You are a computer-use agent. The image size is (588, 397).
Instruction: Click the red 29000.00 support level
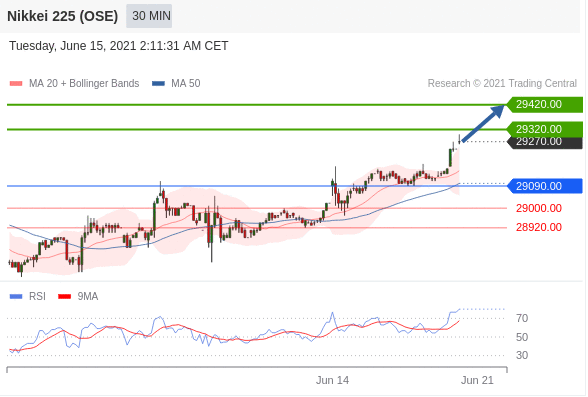538,208
